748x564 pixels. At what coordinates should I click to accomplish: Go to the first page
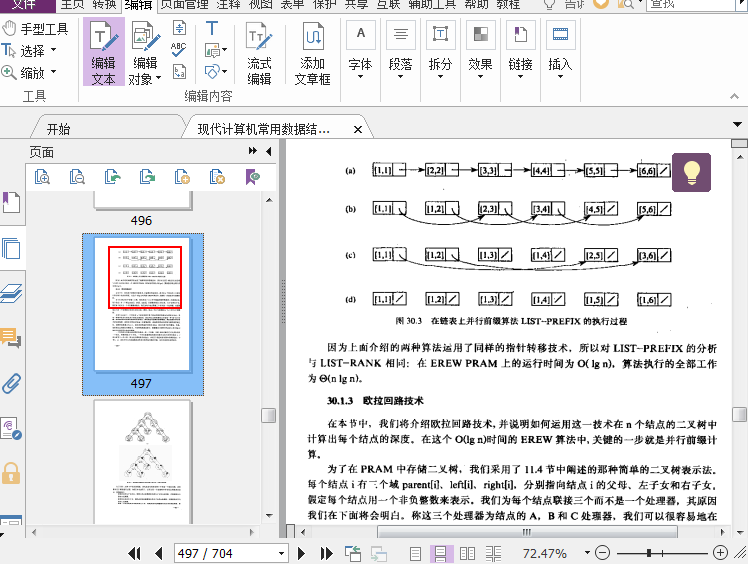[135, 554]
